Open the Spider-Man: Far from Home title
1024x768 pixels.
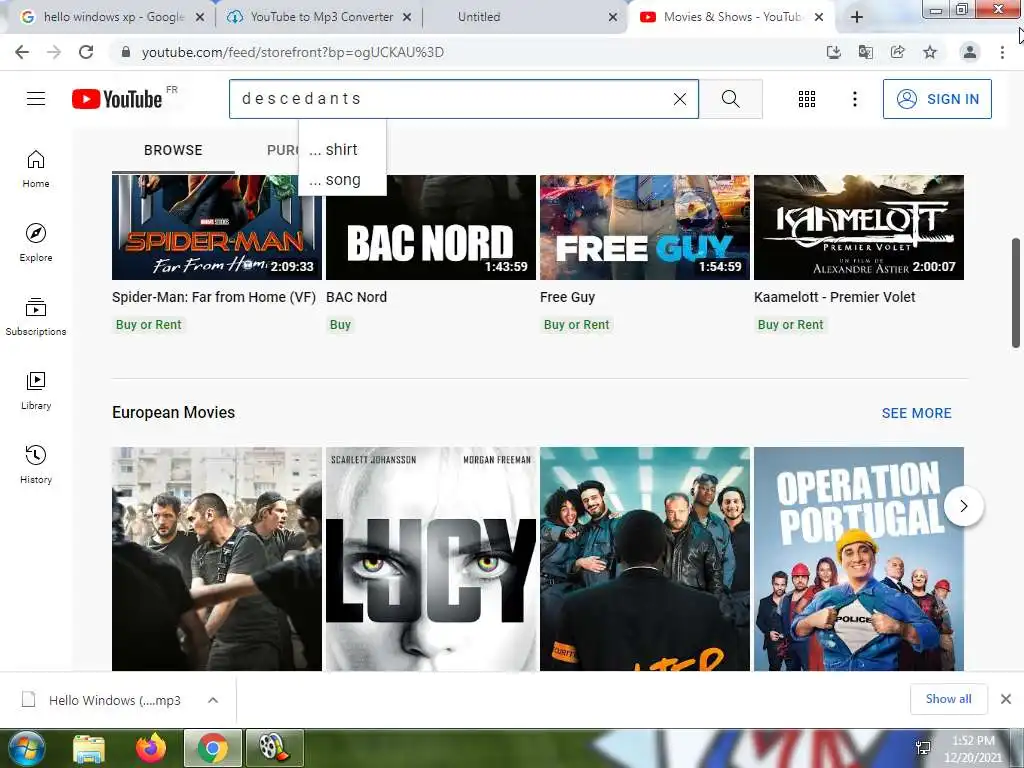(214, 297)
